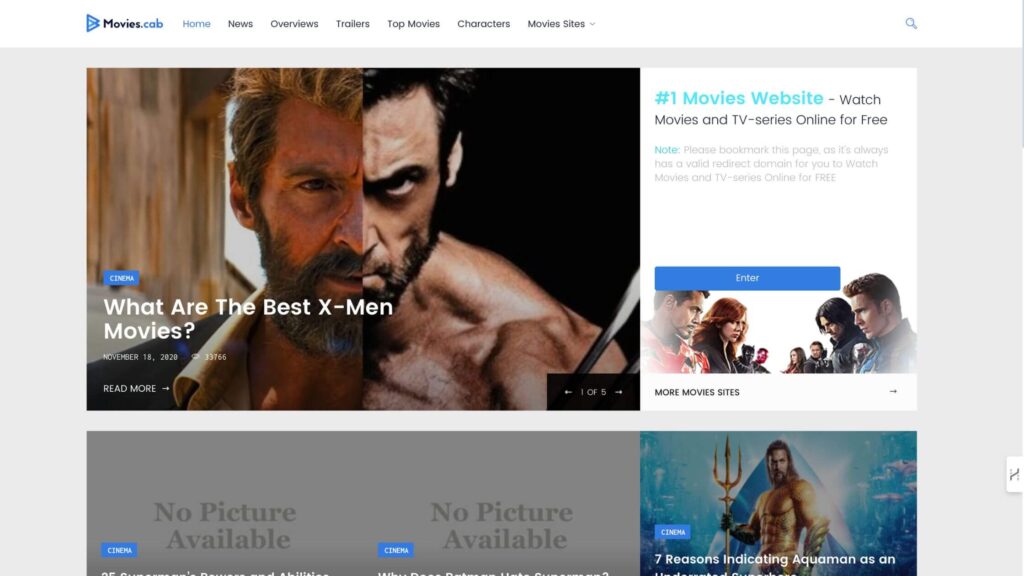The width and height of the screenshot is (1024, 576).
Task: Click the view count eye icon
Action: tap(197, 357)
